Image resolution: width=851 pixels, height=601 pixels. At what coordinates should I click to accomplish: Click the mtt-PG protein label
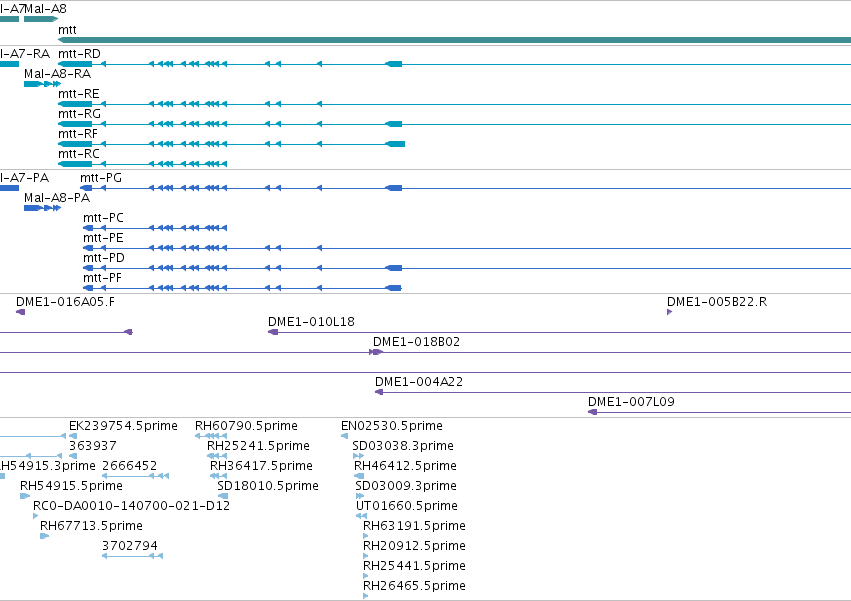101,178
